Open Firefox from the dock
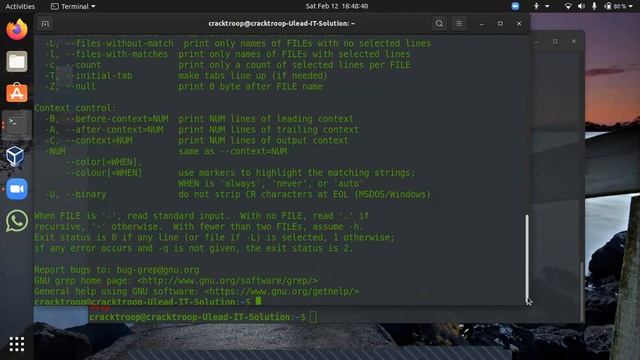The width and height of the screenshot is (640, 360). 17,30
